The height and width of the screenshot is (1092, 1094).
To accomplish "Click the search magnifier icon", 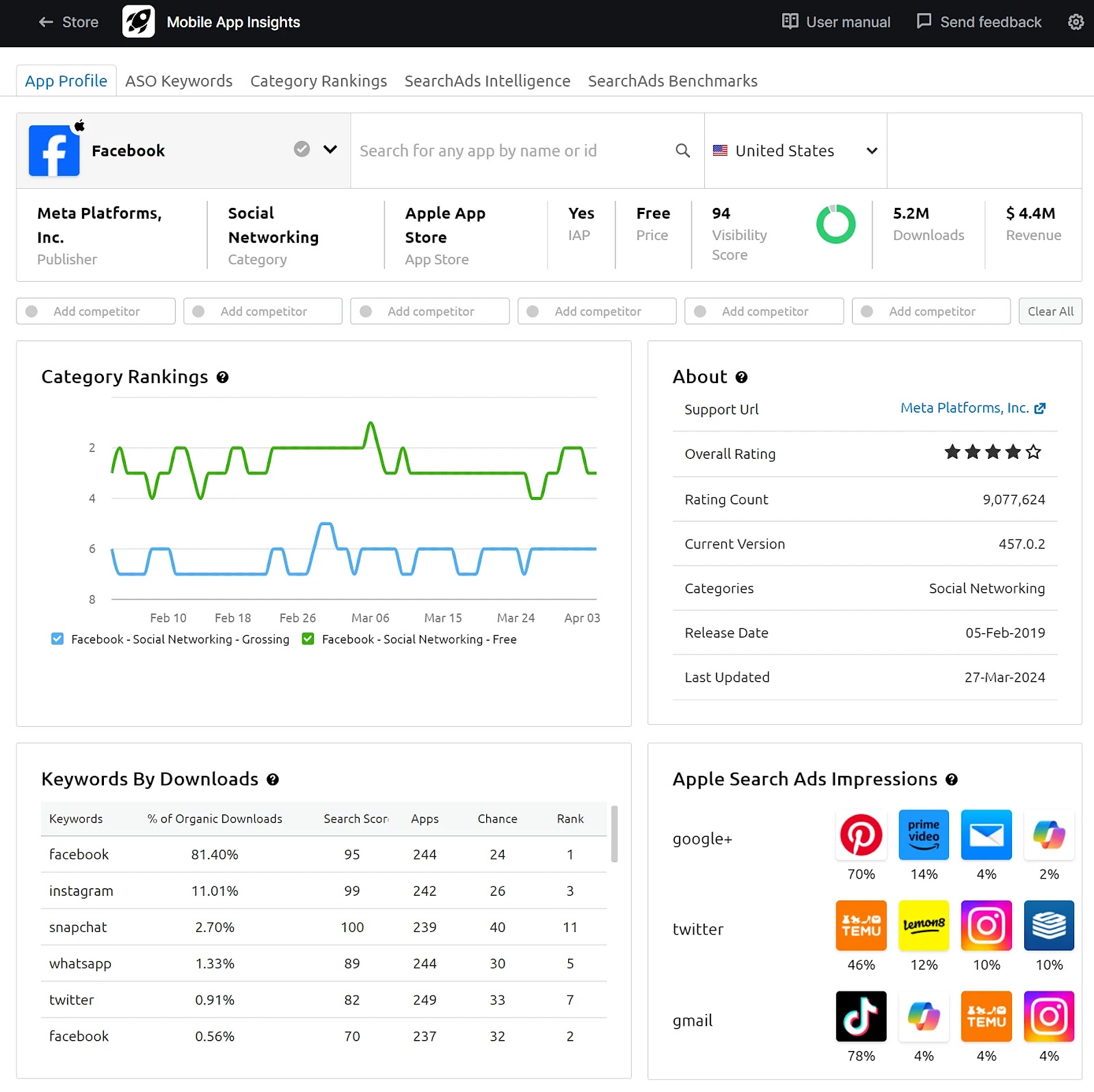I will coord(682,150).
